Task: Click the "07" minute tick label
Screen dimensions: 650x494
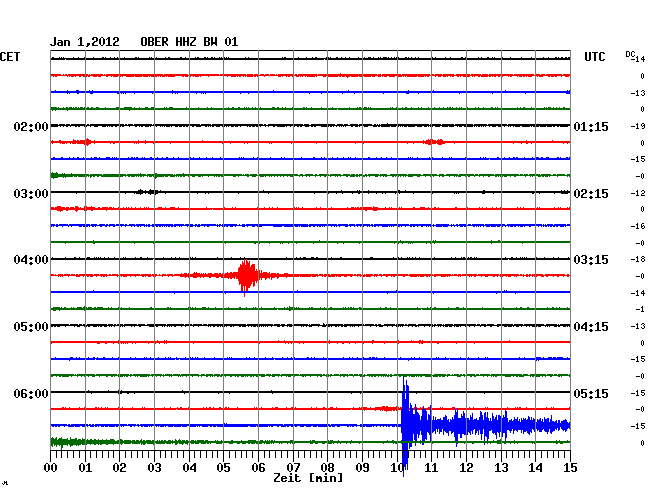Action: coord(293,468)
